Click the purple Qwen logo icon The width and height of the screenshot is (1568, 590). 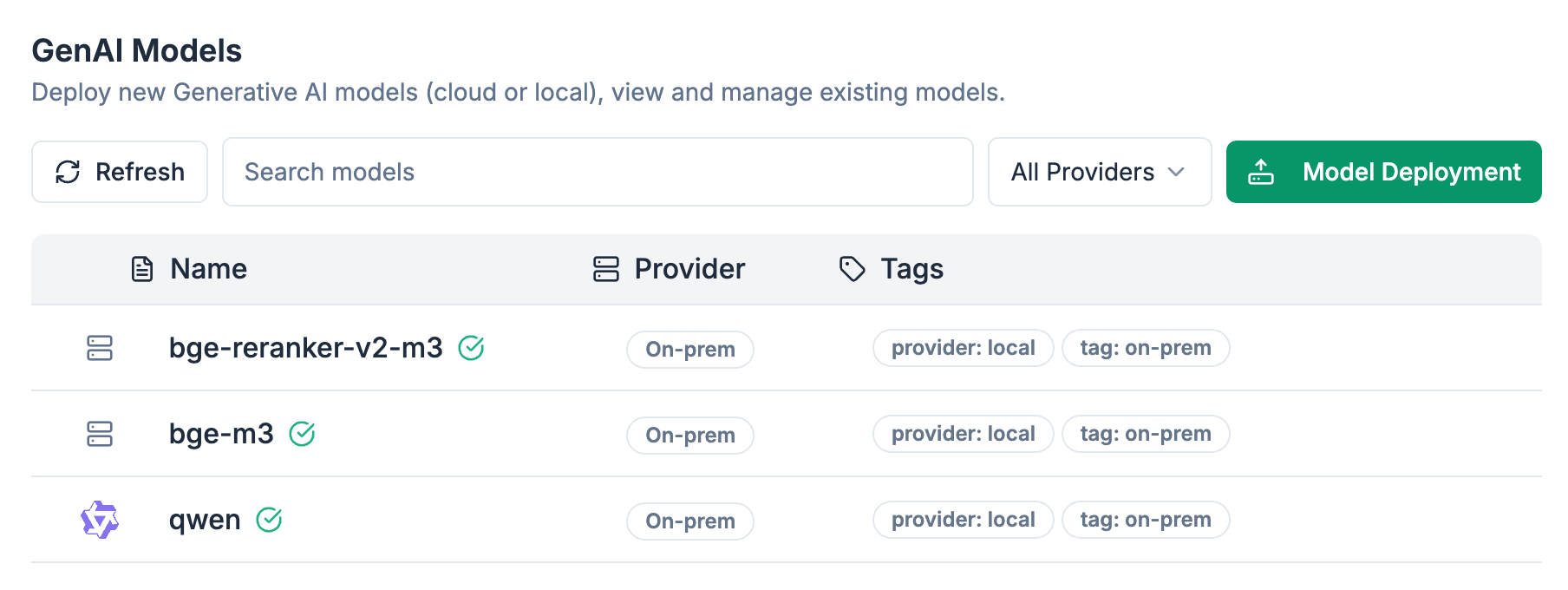point(100,520)
